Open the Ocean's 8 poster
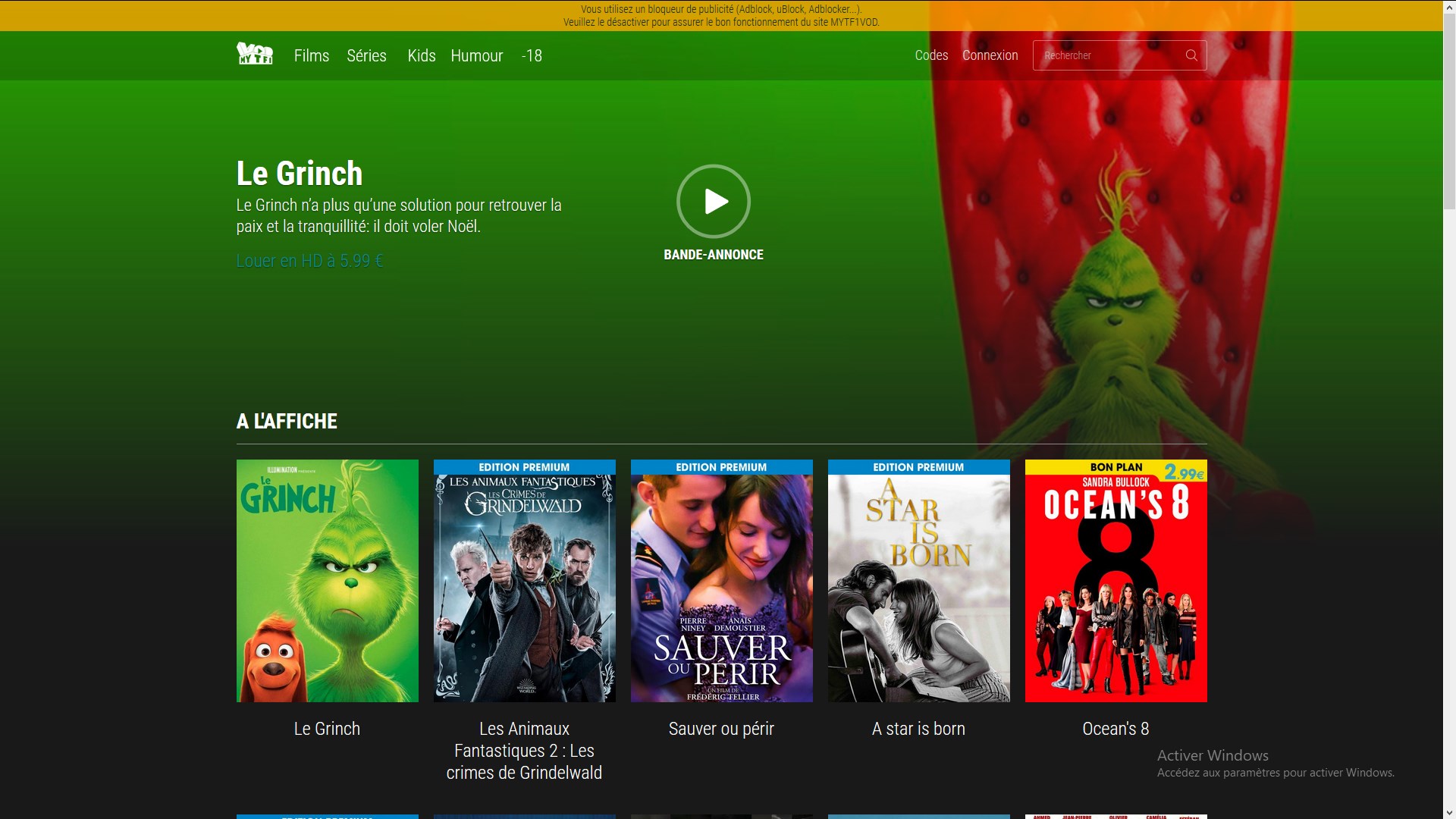 tap(1116, 581)
